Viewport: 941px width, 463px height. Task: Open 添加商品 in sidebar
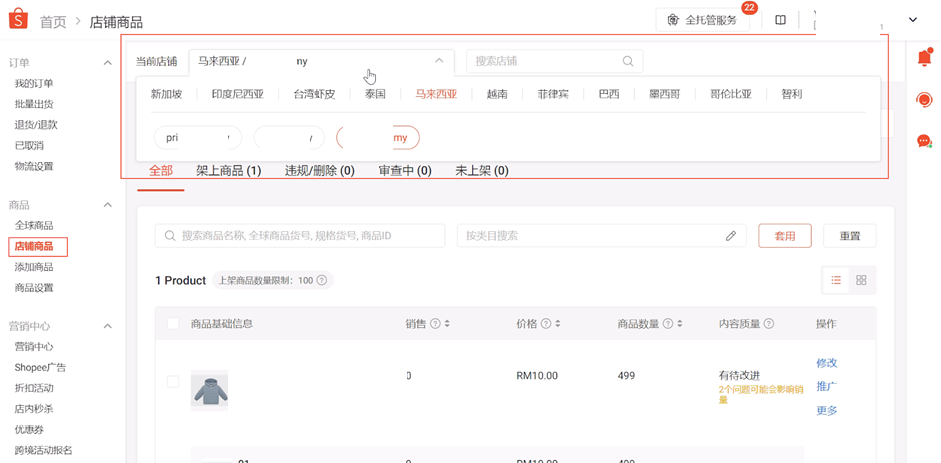(34, 267)
